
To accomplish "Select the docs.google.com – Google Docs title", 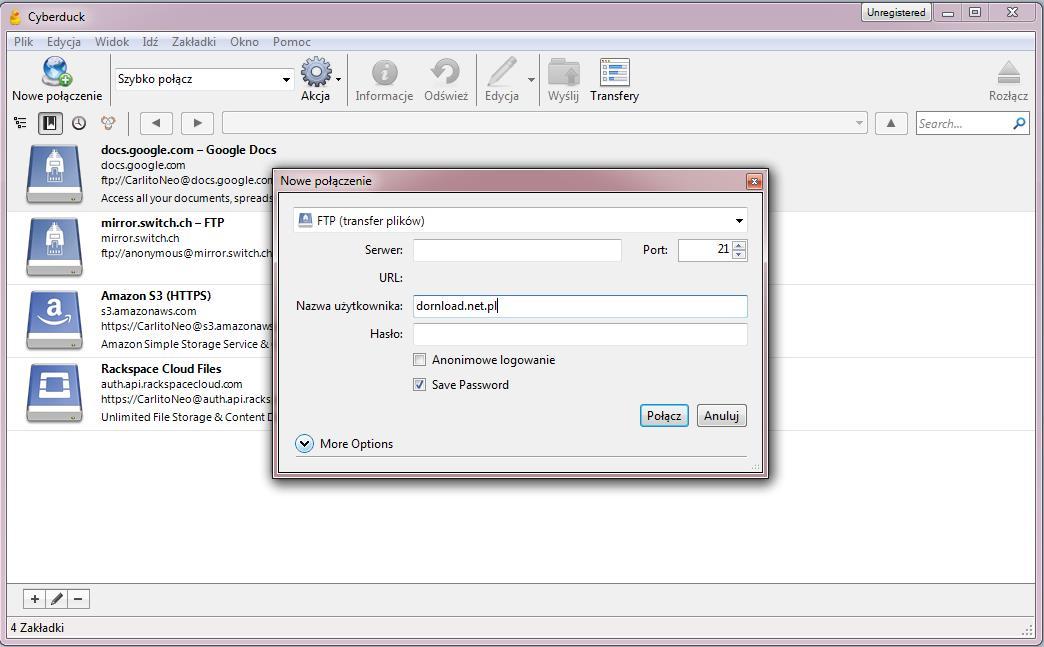I will coord(188,150).
